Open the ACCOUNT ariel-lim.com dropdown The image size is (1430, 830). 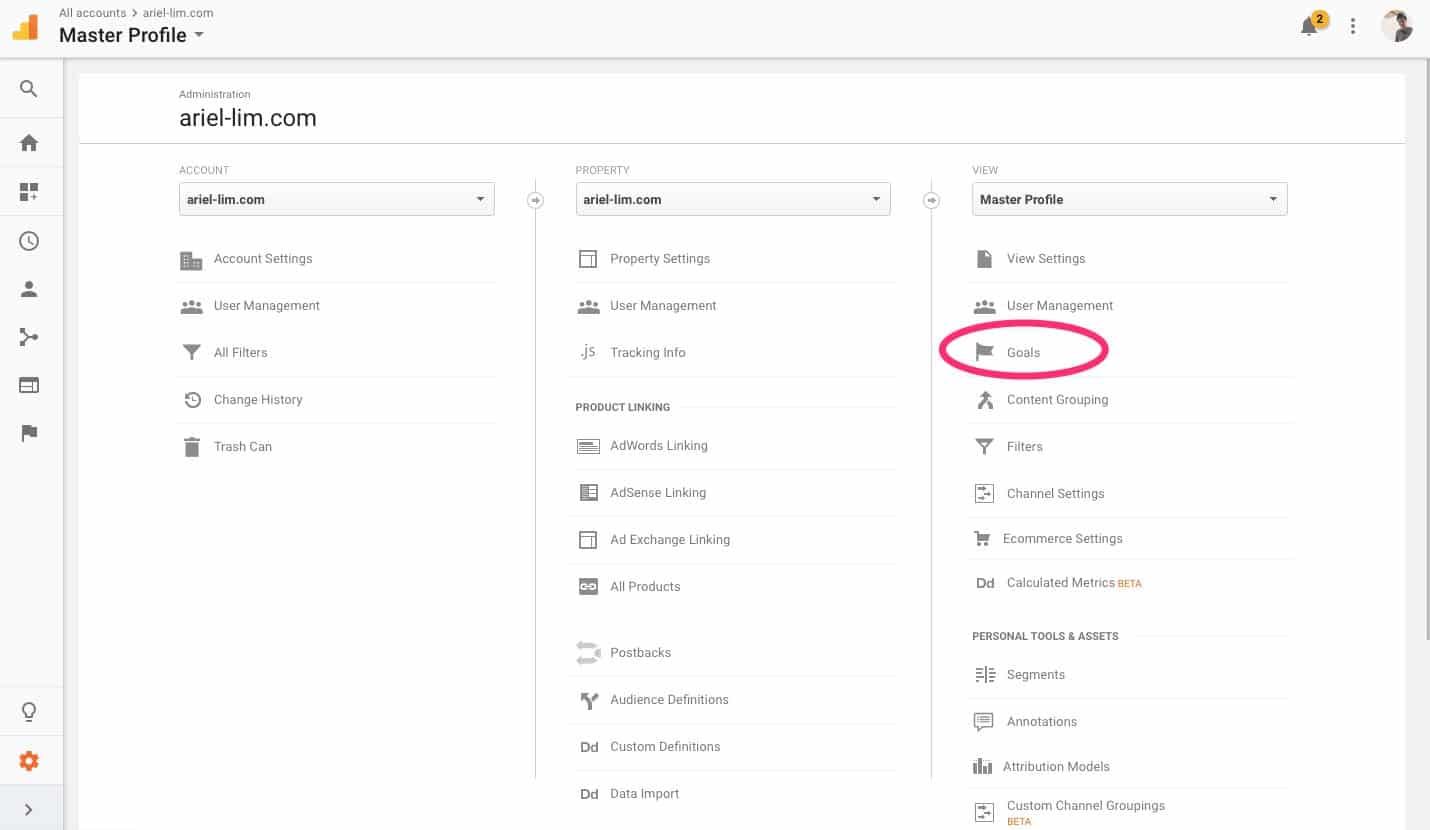pos(337,199)
